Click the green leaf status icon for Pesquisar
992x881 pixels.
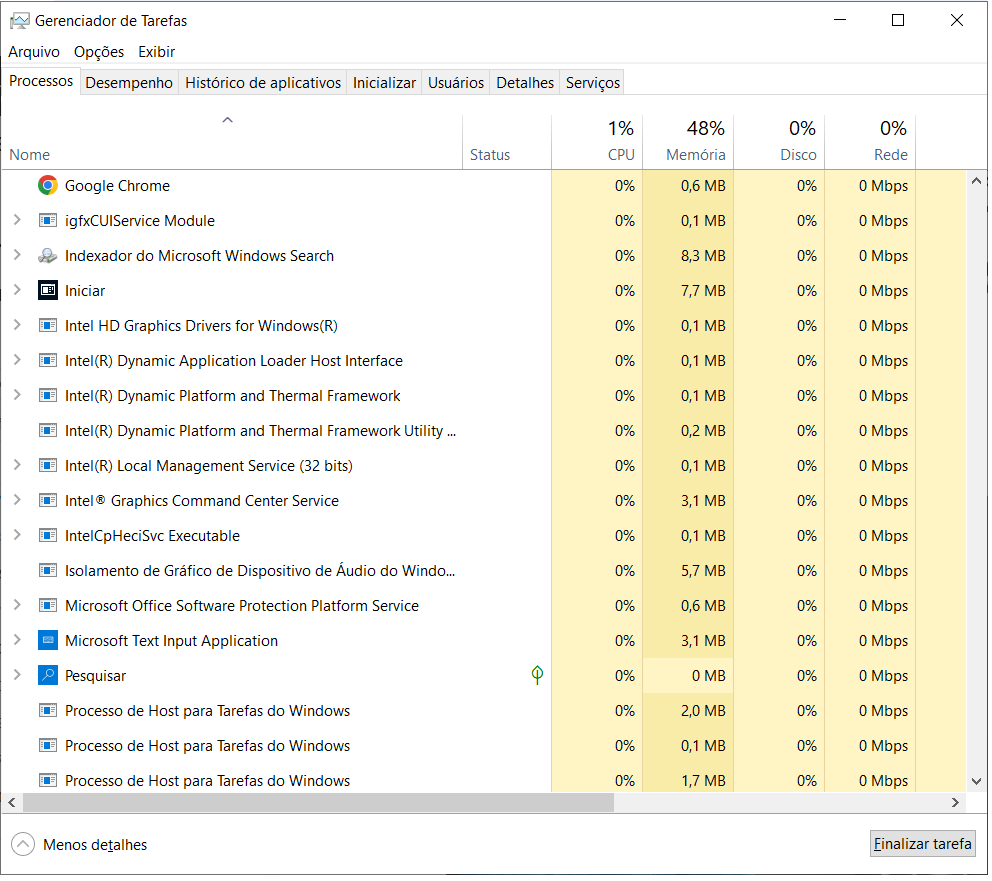(x=537, y=675)
